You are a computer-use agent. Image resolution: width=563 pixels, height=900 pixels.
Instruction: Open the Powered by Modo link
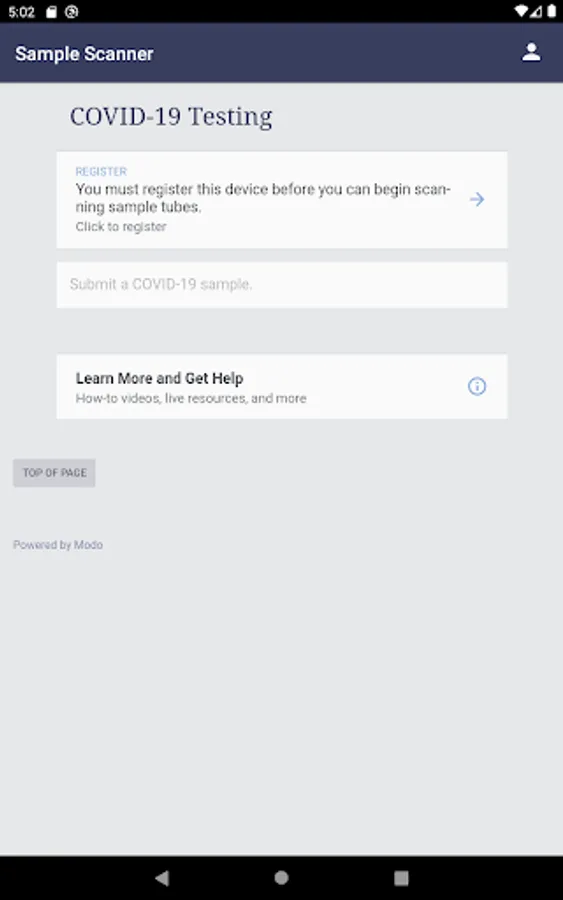click(x=58, y=545)
